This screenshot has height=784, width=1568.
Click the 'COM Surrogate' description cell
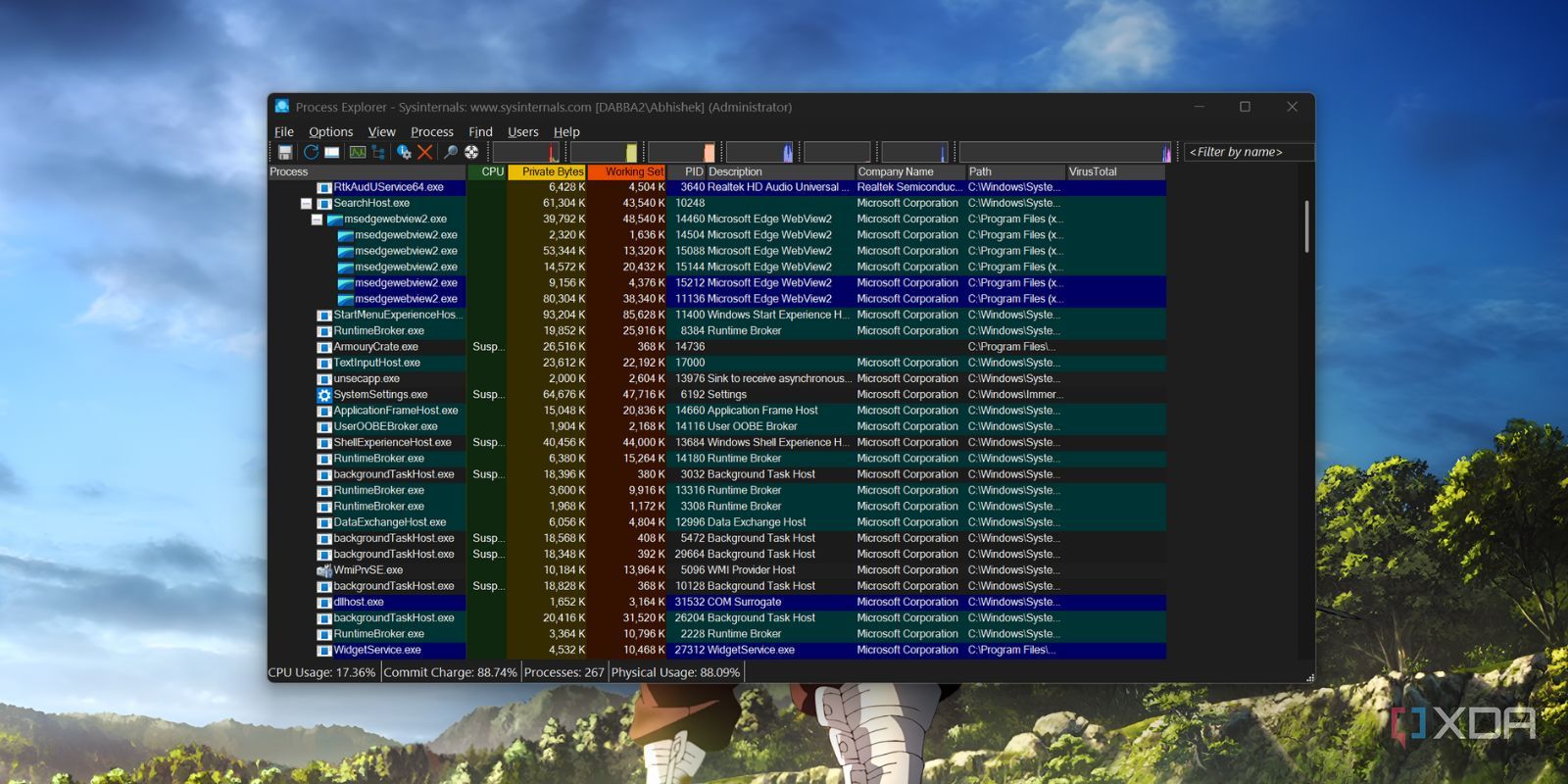[745, 603]
